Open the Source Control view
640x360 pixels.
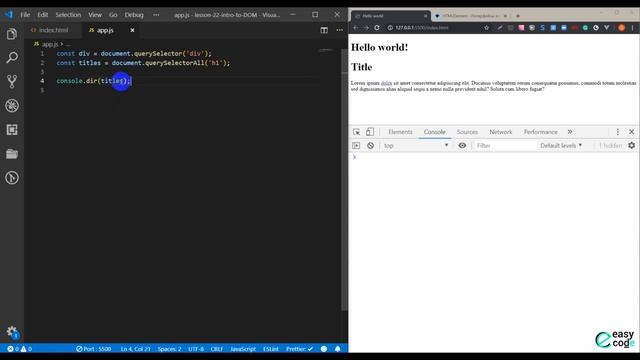(12, 82)
